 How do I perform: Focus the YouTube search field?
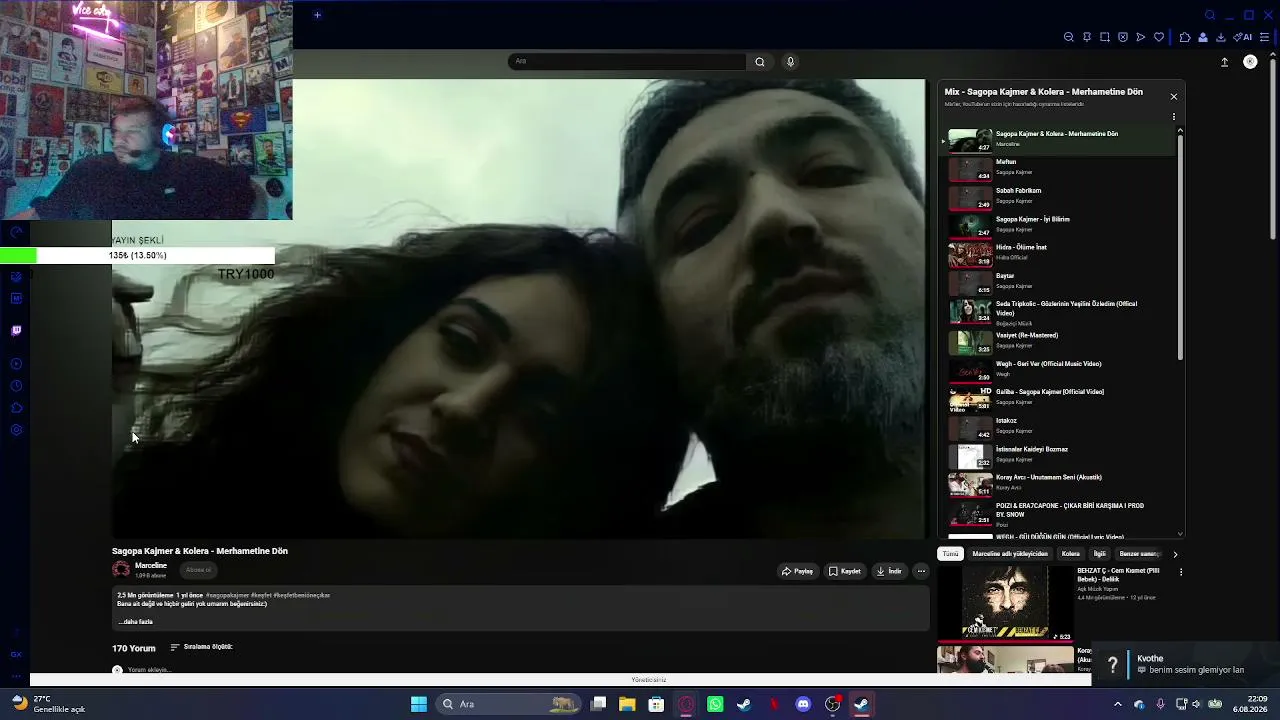tap(627, 62)
